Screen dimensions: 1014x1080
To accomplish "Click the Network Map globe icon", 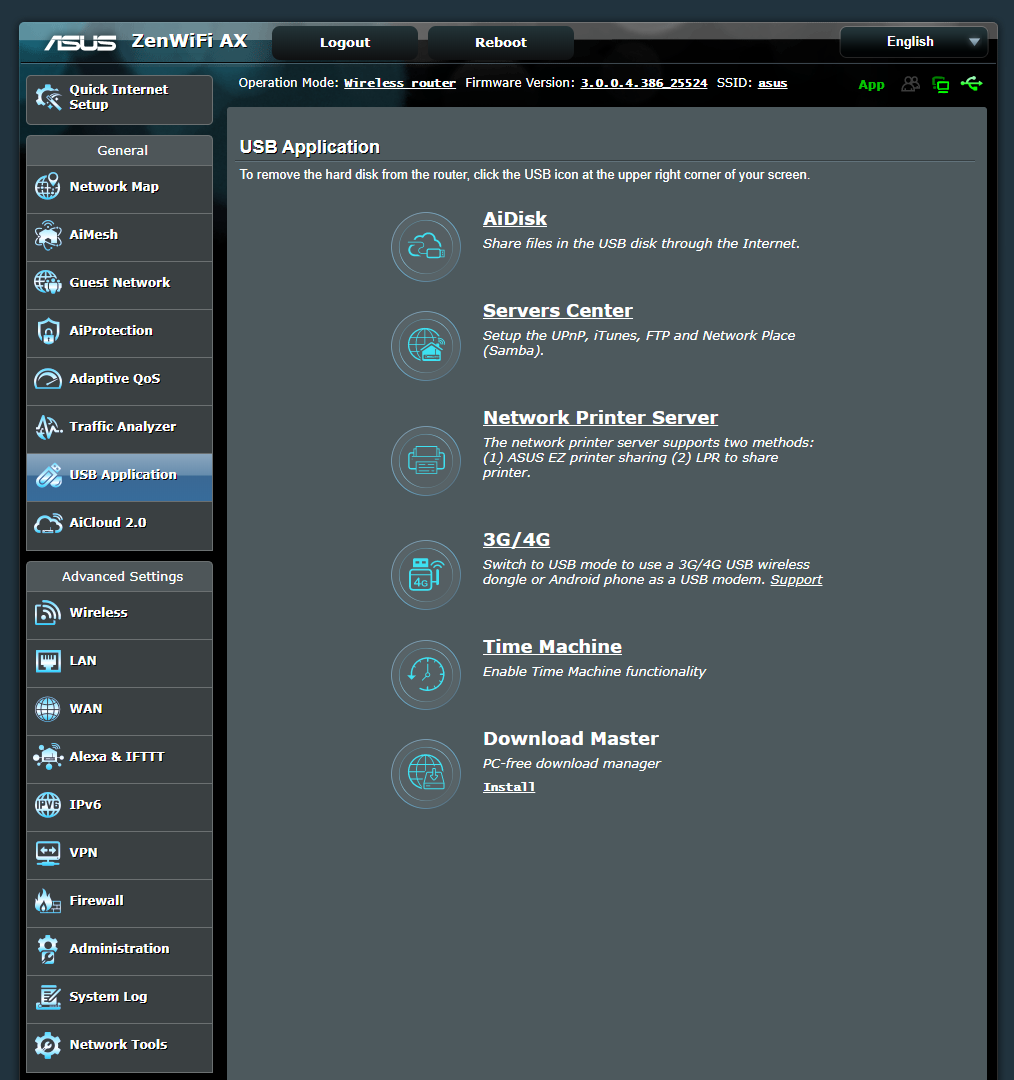I will [48, 187].
